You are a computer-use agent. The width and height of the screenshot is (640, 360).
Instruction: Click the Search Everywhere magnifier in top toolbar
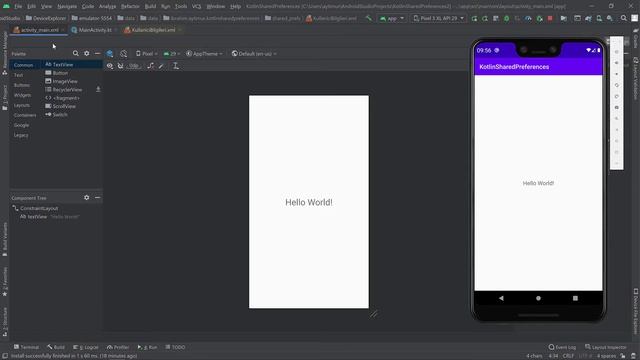pyautogui.click(x=624, y=18)
